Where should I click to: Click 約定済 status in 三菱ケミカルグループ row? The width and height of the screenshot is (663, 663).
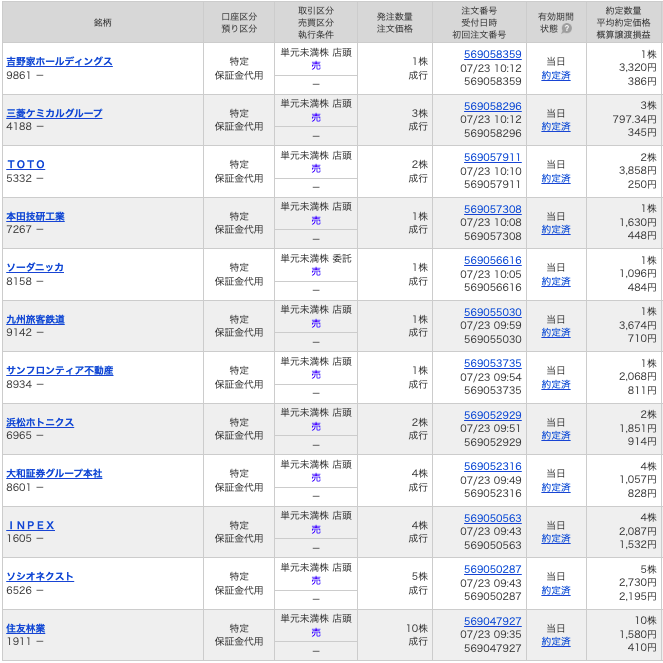click(x=556, y=126)
